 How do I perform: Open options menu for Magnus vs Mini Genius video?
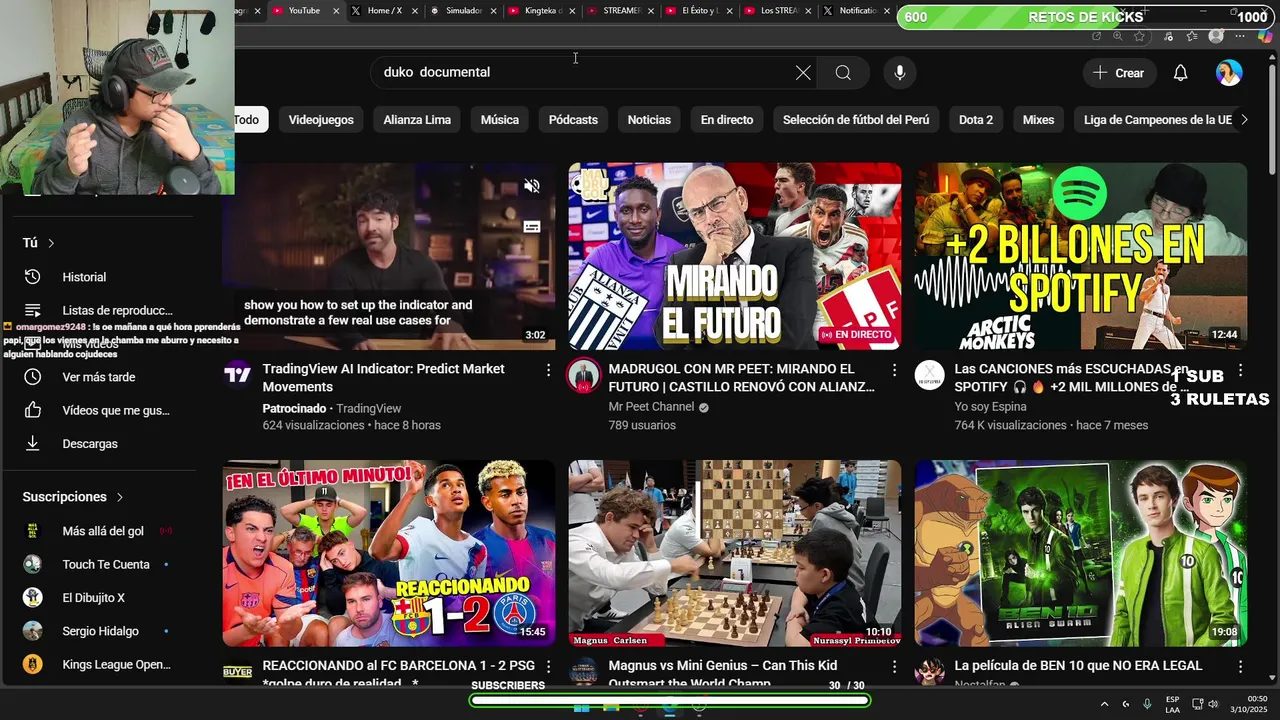894,667
